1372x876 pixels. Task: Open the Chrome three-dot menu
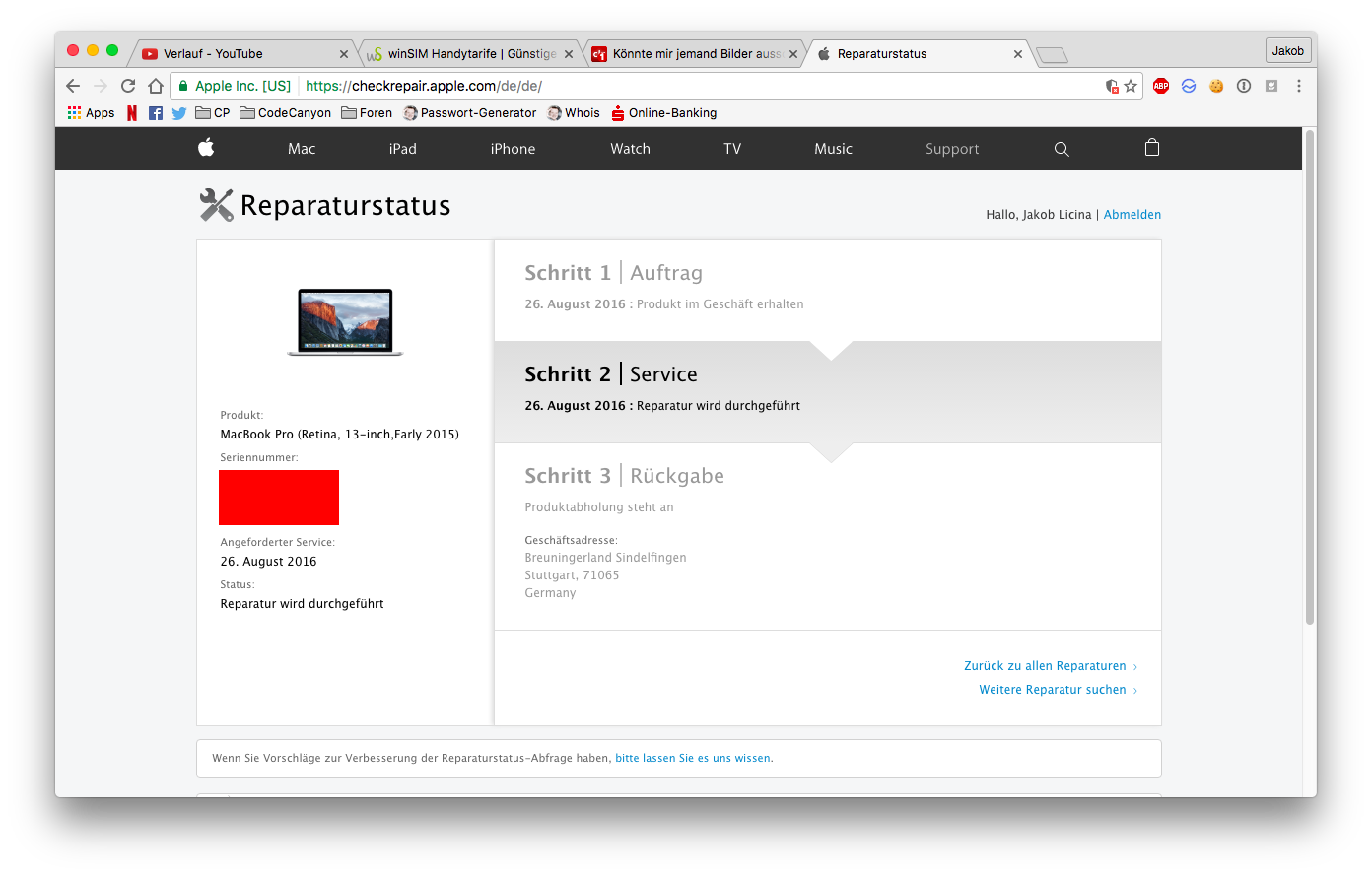[x=1298, y=86]
